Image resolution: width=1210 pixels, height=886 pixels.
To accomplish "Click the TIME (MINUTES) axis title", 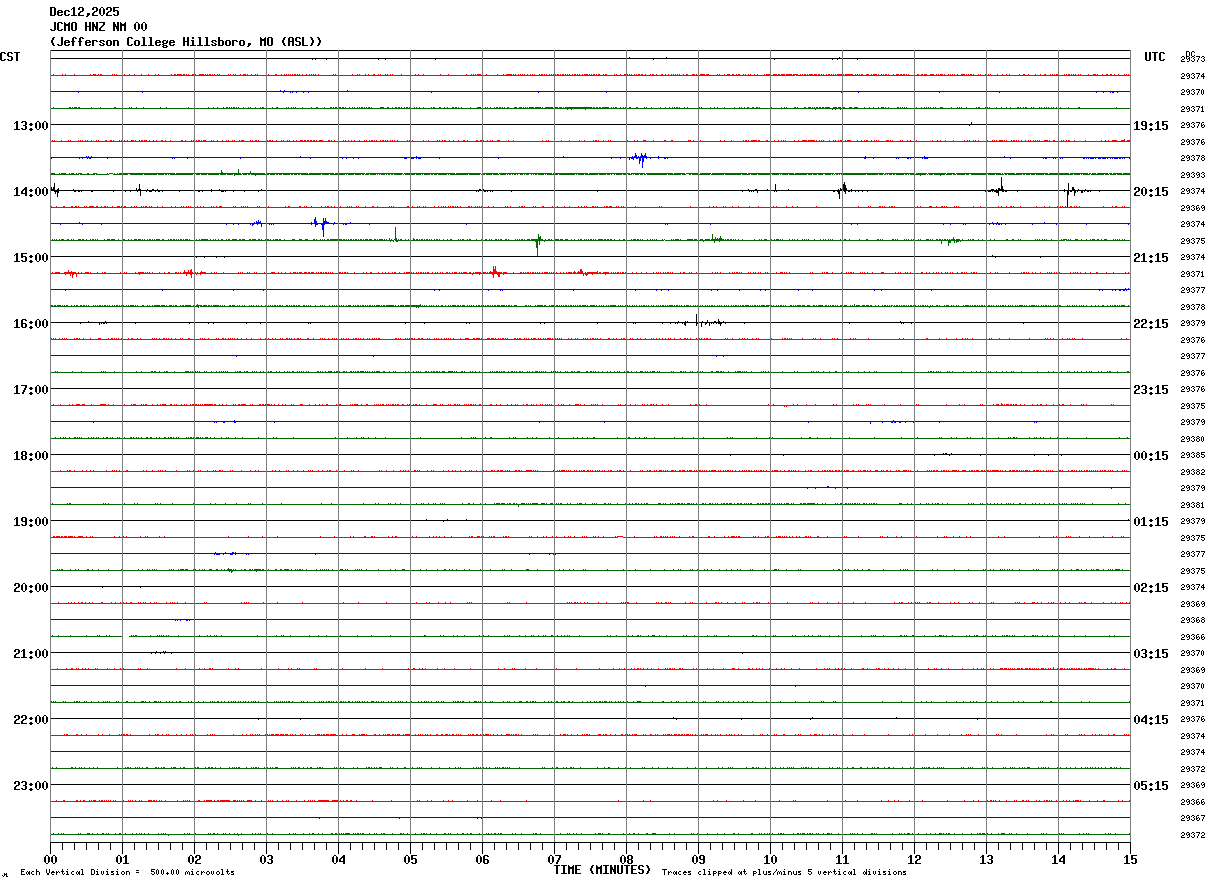I will click(x=602, y=870).
